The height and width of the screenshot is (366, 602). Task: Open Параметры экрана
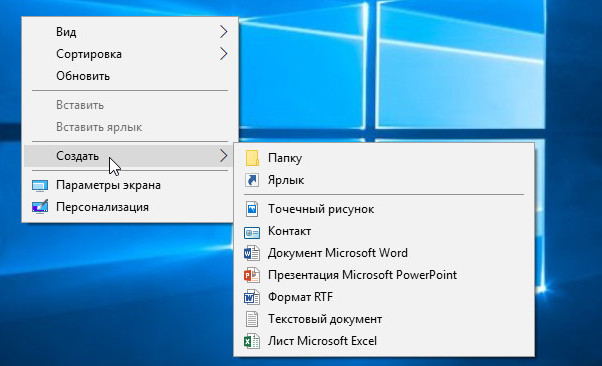pos(130,185)
